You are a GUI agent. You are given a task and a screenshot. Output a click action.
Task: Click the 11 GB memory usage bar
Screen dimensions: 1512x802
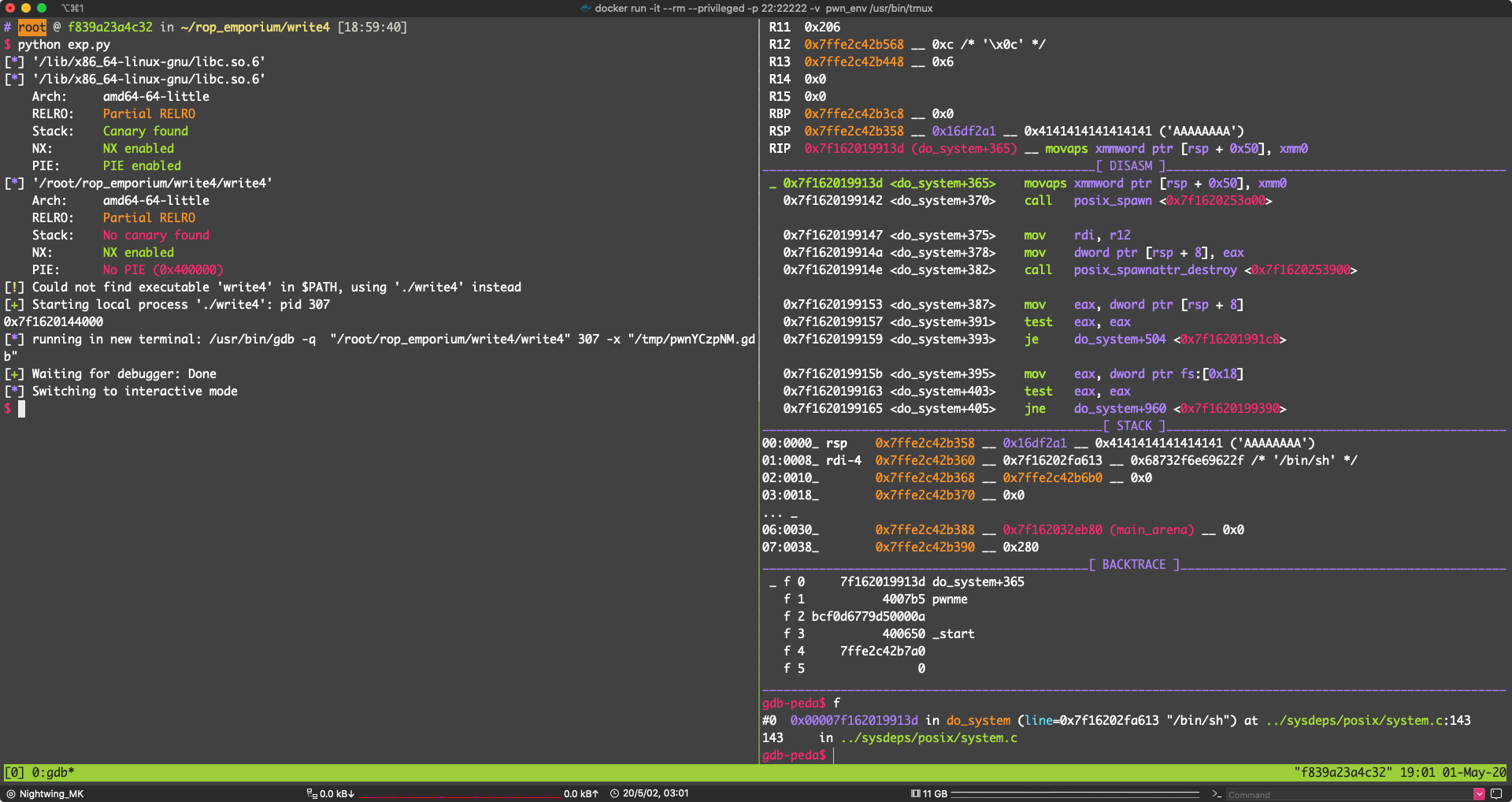click(x=1075, y=794)
